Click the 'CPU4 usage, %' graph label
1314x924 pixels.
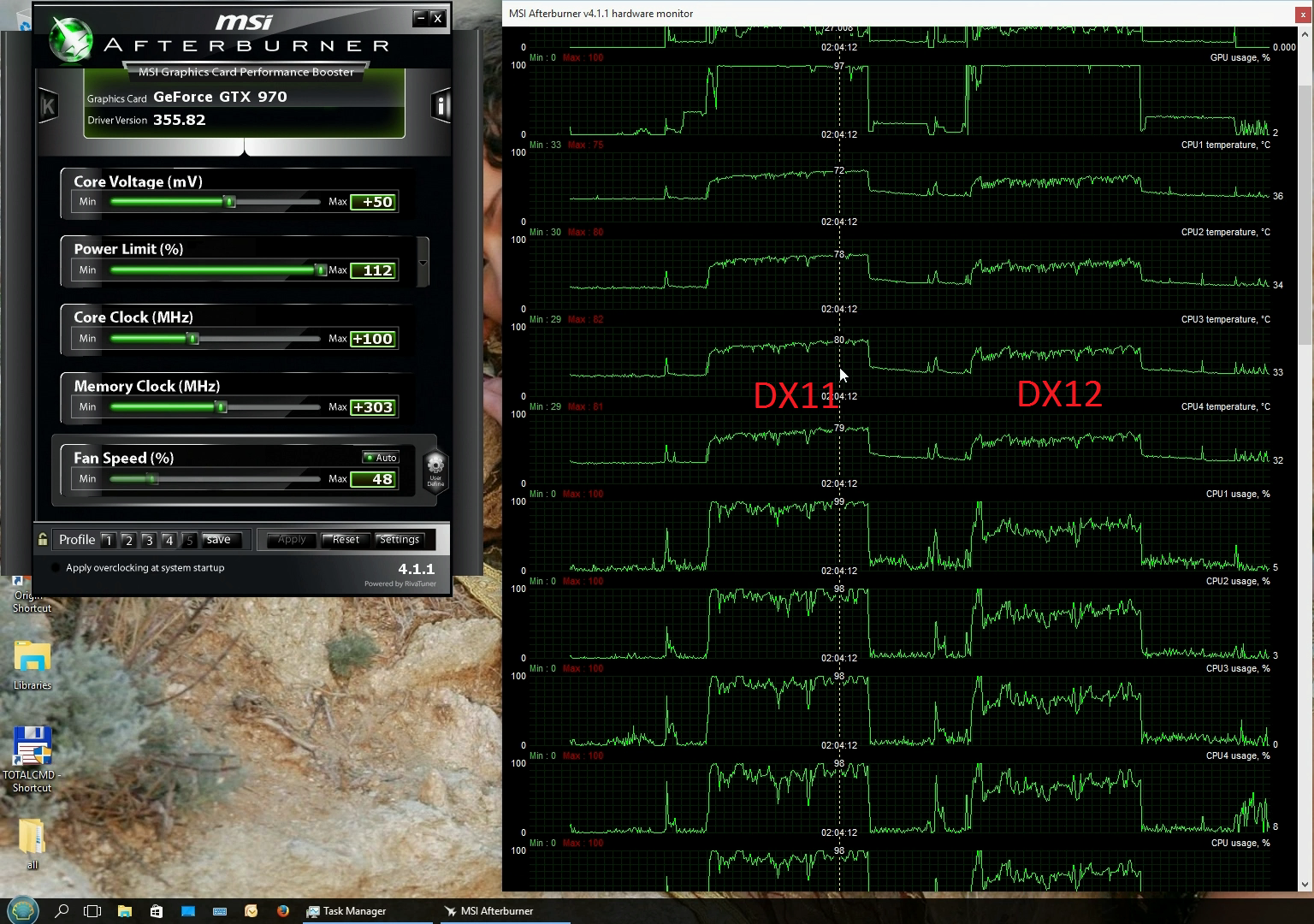point(1238,755)
